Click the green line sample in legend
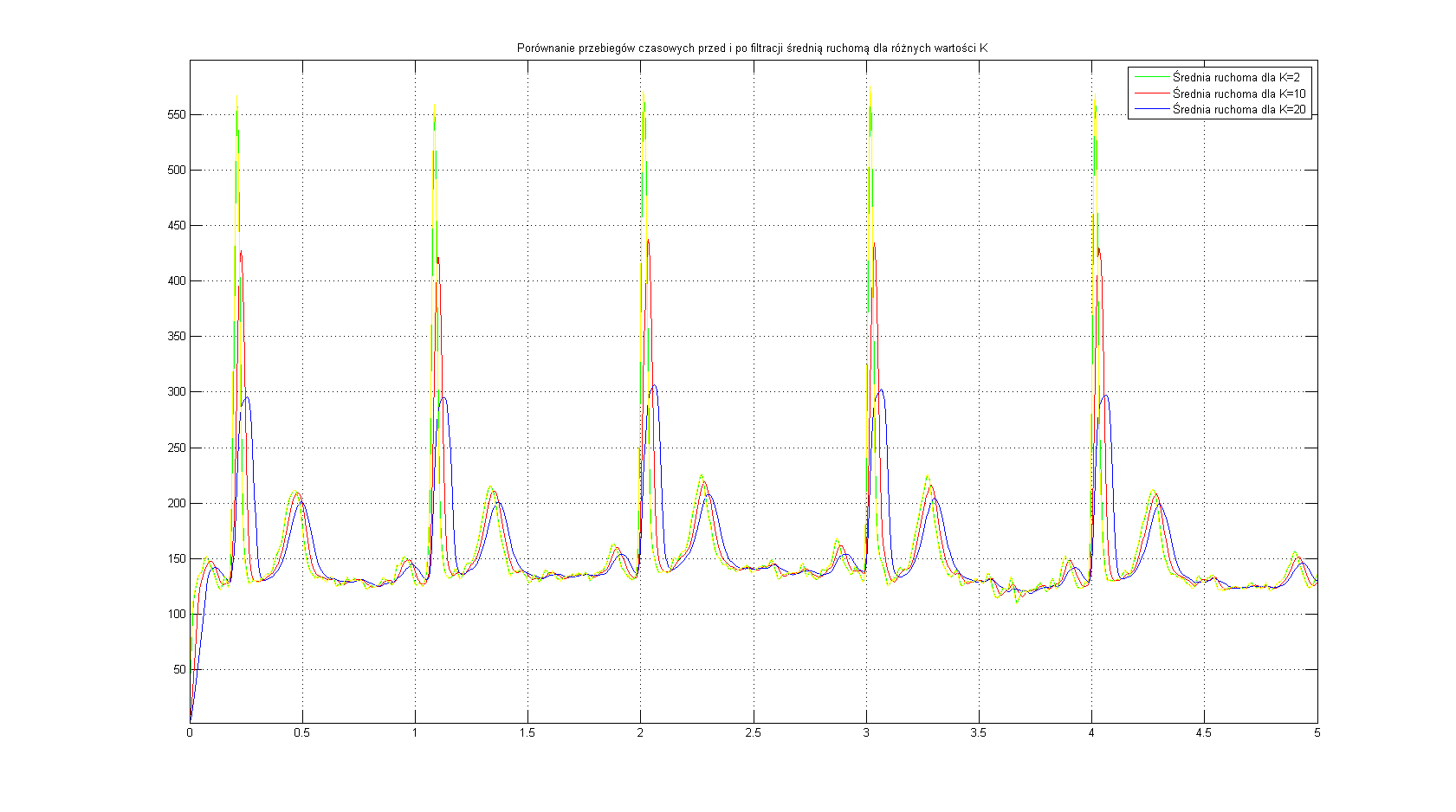Viewport: 1456px width, 812px height. 1150,77
